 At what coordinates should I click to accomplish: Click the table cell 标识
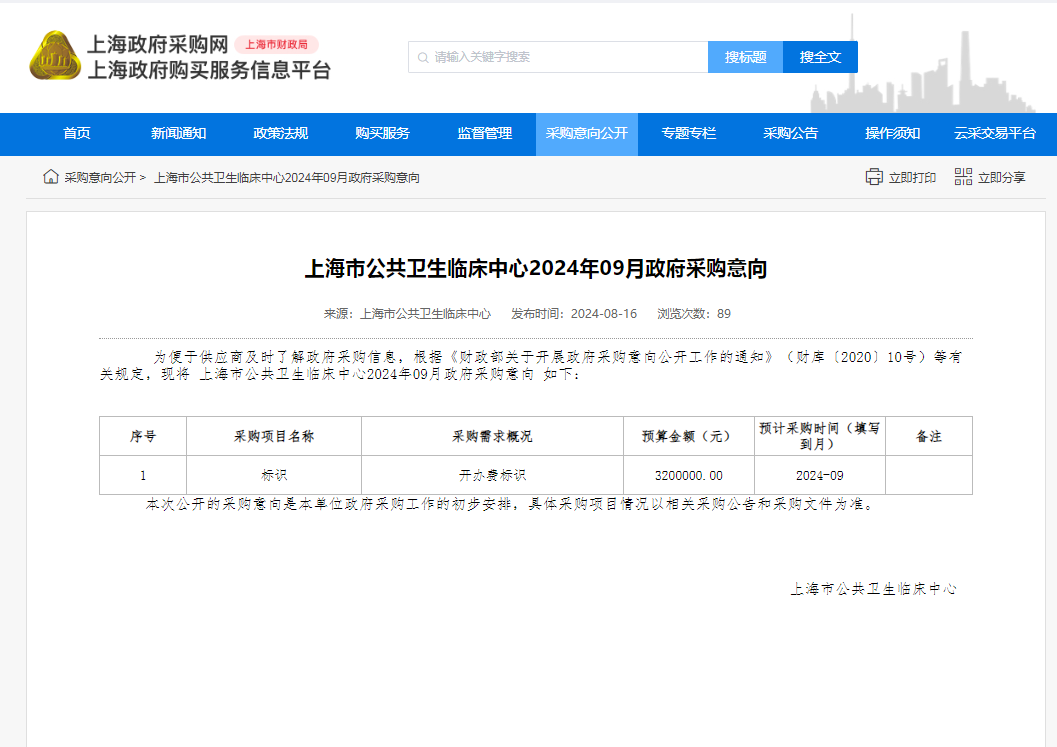point(274,475)
